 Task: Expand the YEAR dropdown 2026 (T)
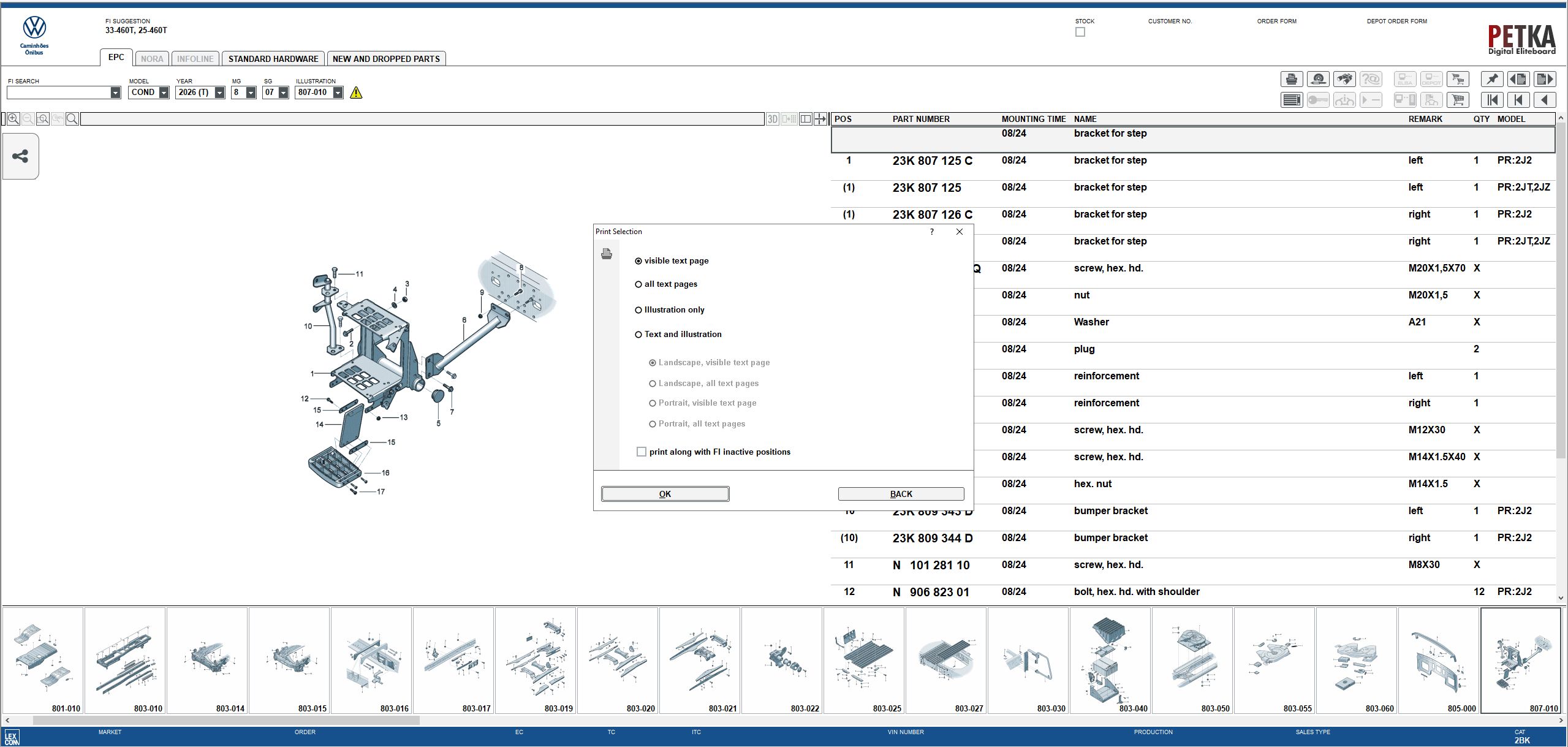(x=219, y=93)
